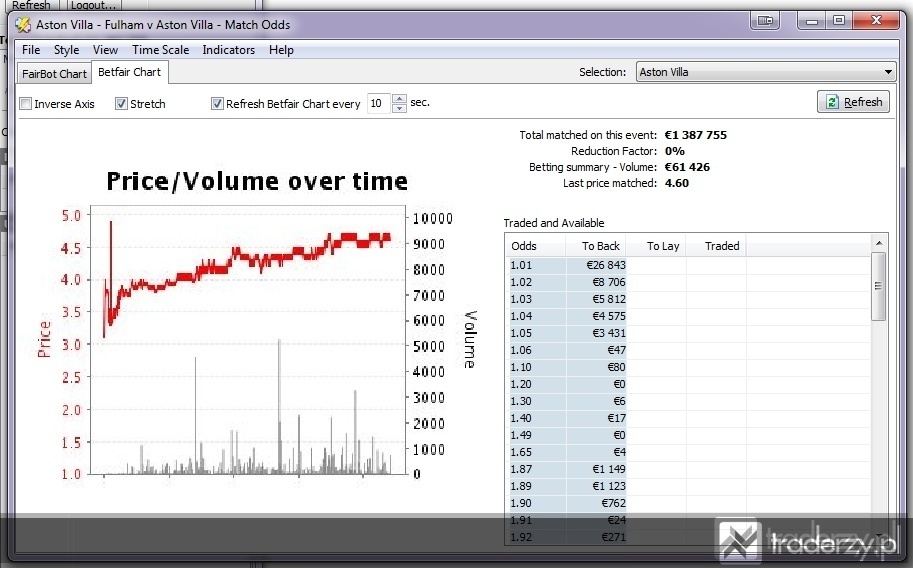Select the Betfair Chart tab

tap(129, 72)
